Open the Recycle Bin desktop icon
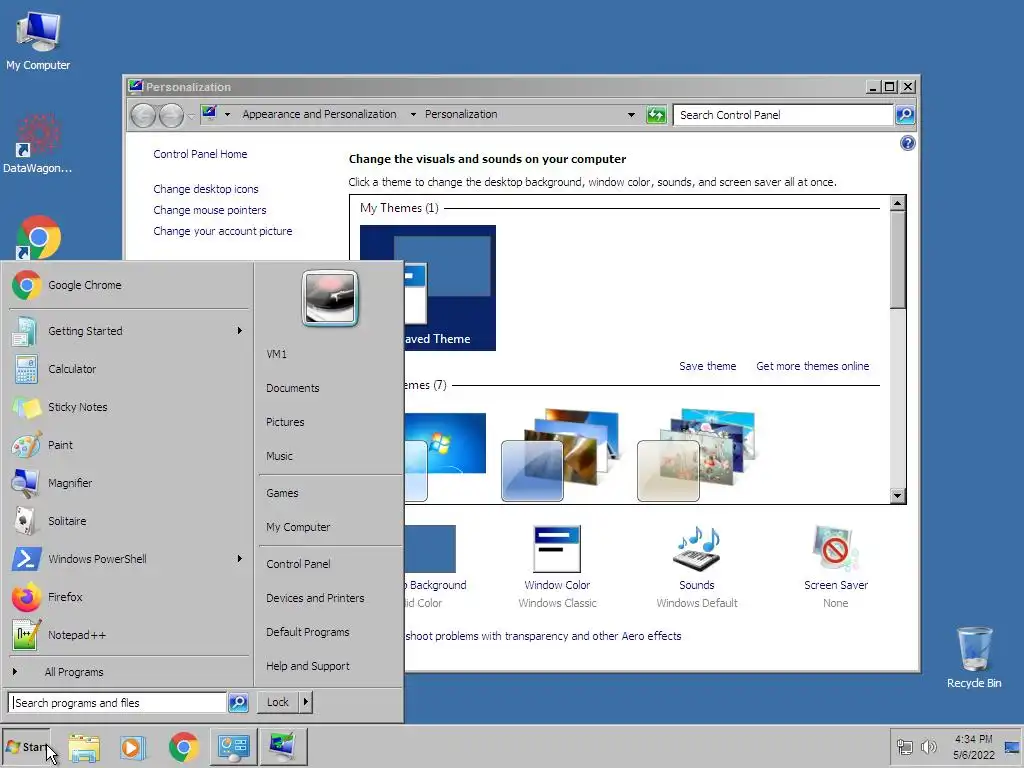Image resolution: width=1024 pixels, height=768 pixels. tap(974, 657)
